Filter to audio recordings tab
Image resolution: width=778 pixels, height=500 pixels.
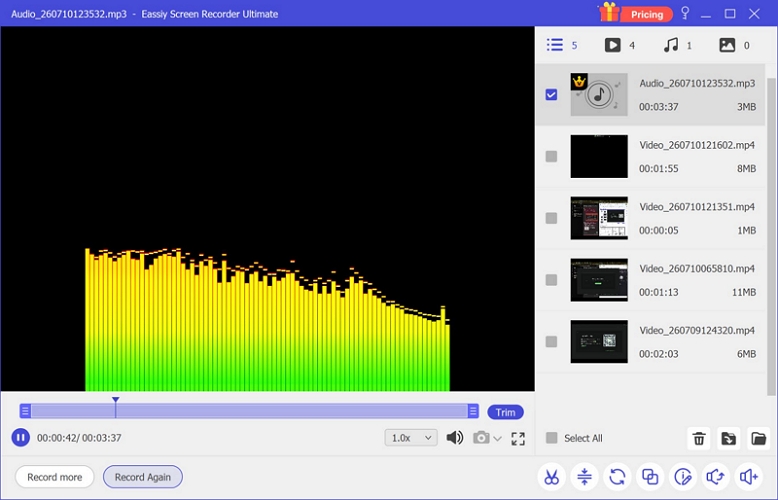(x=677, y=45)
